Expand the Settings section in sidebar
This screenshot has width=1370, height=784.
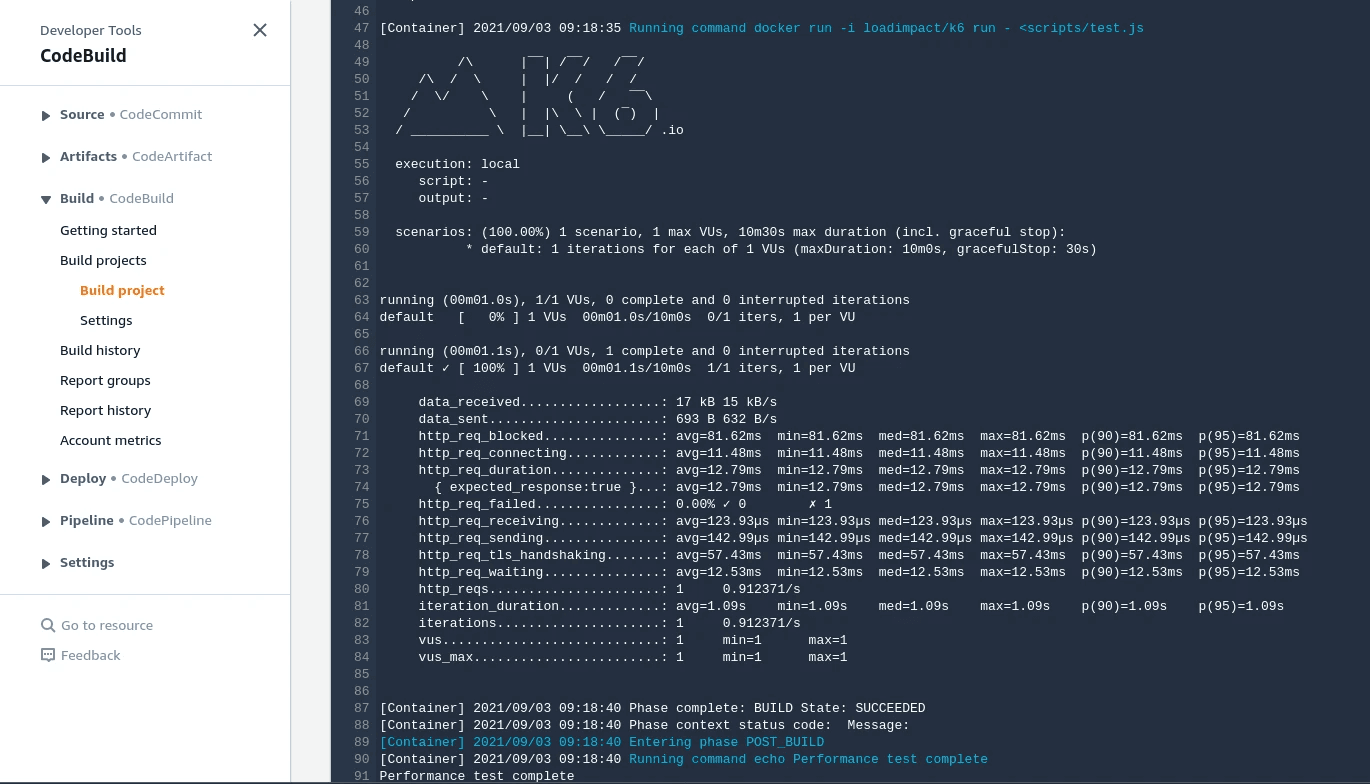click(46, 562)
